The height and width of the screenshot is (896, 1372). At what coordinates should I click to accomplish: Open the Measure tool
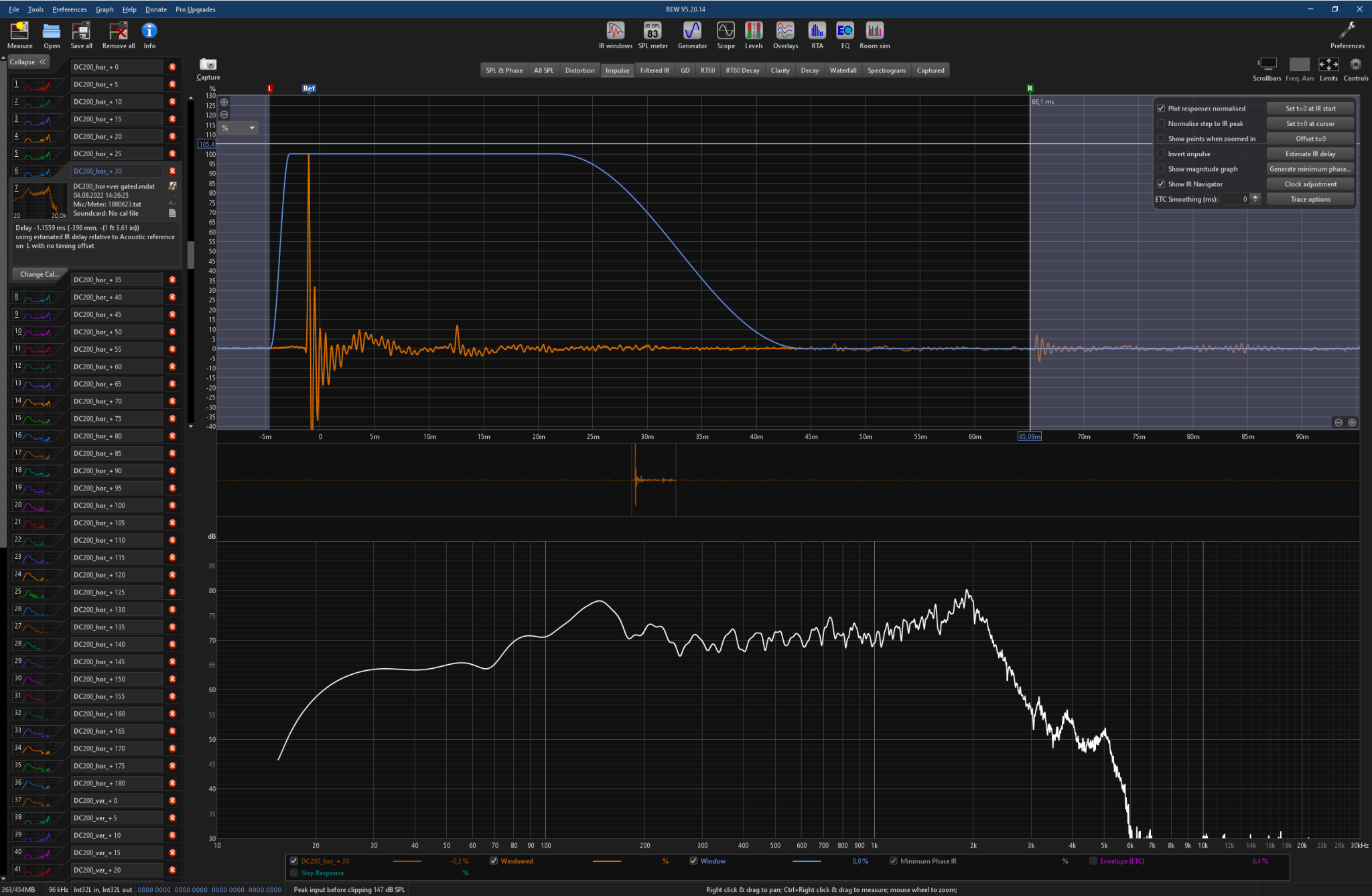19,35
